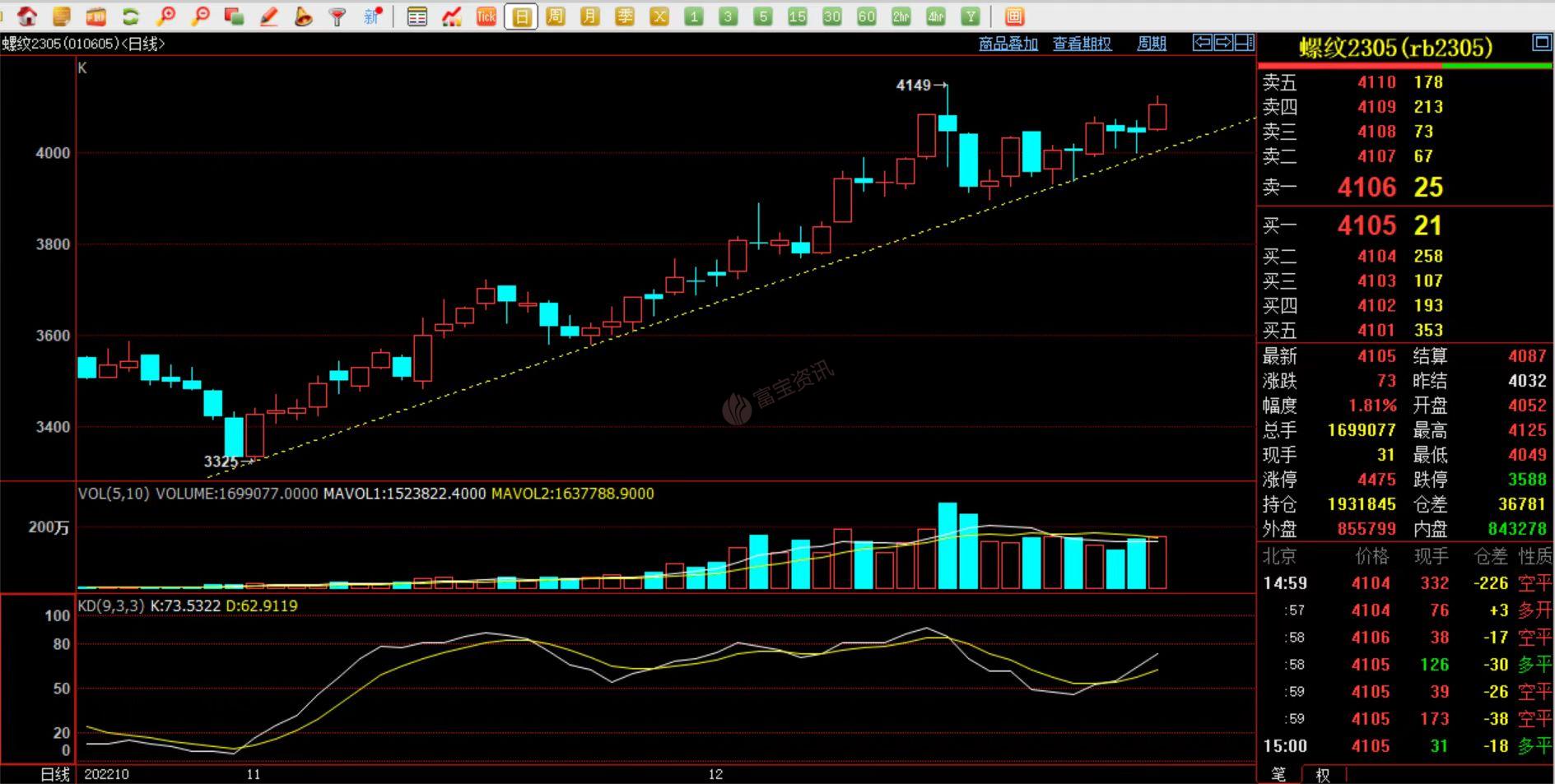The height and width of the screenshot is (784, 1555).
Task: Toggle the side panel layout icon
Action: point(1245,43)
